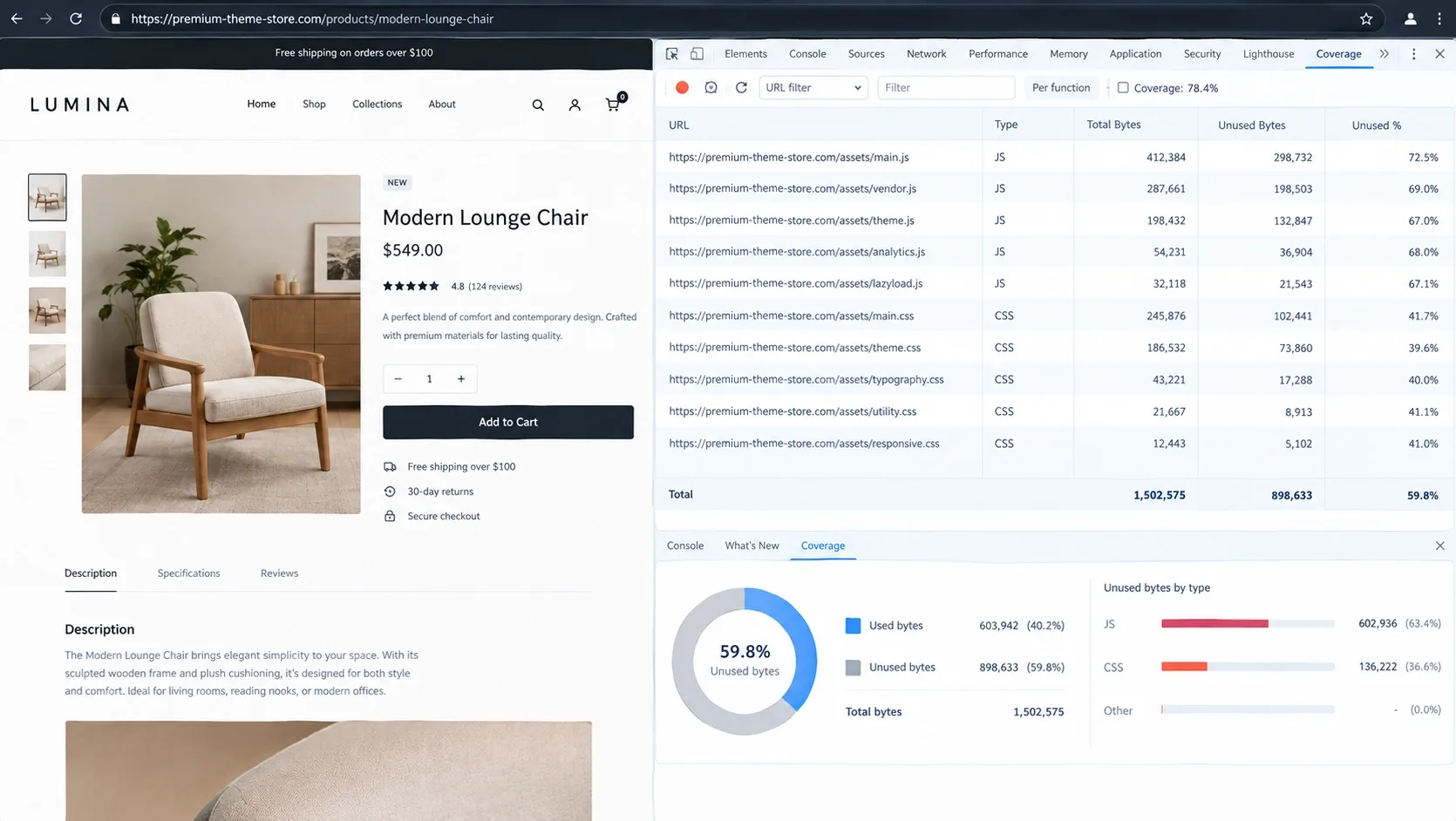Toggle the Coverage 78.4% checkbox
Image resolution: width=1456 pixels, height=821 pixels.
[1123, 87]
